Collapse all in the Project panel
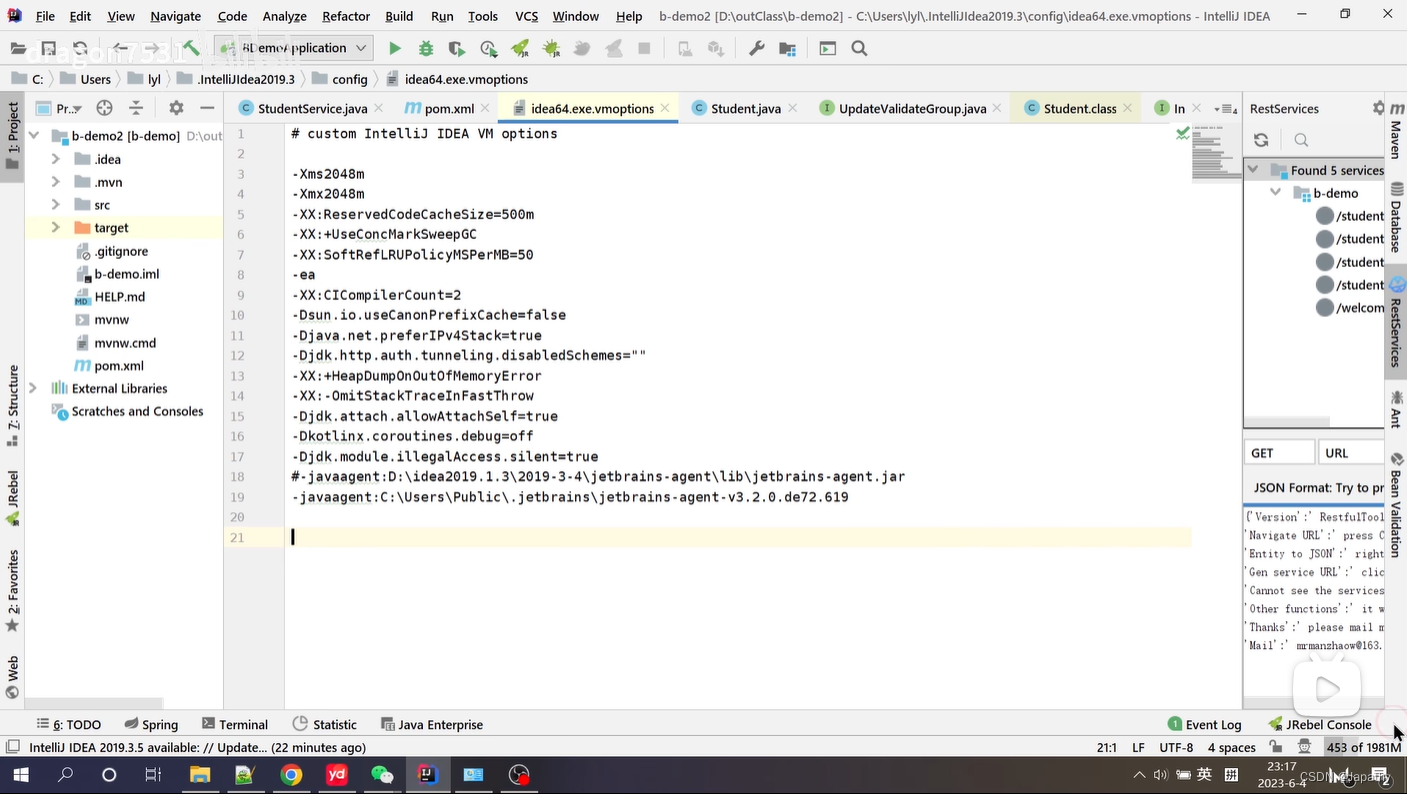 (136, 108)
